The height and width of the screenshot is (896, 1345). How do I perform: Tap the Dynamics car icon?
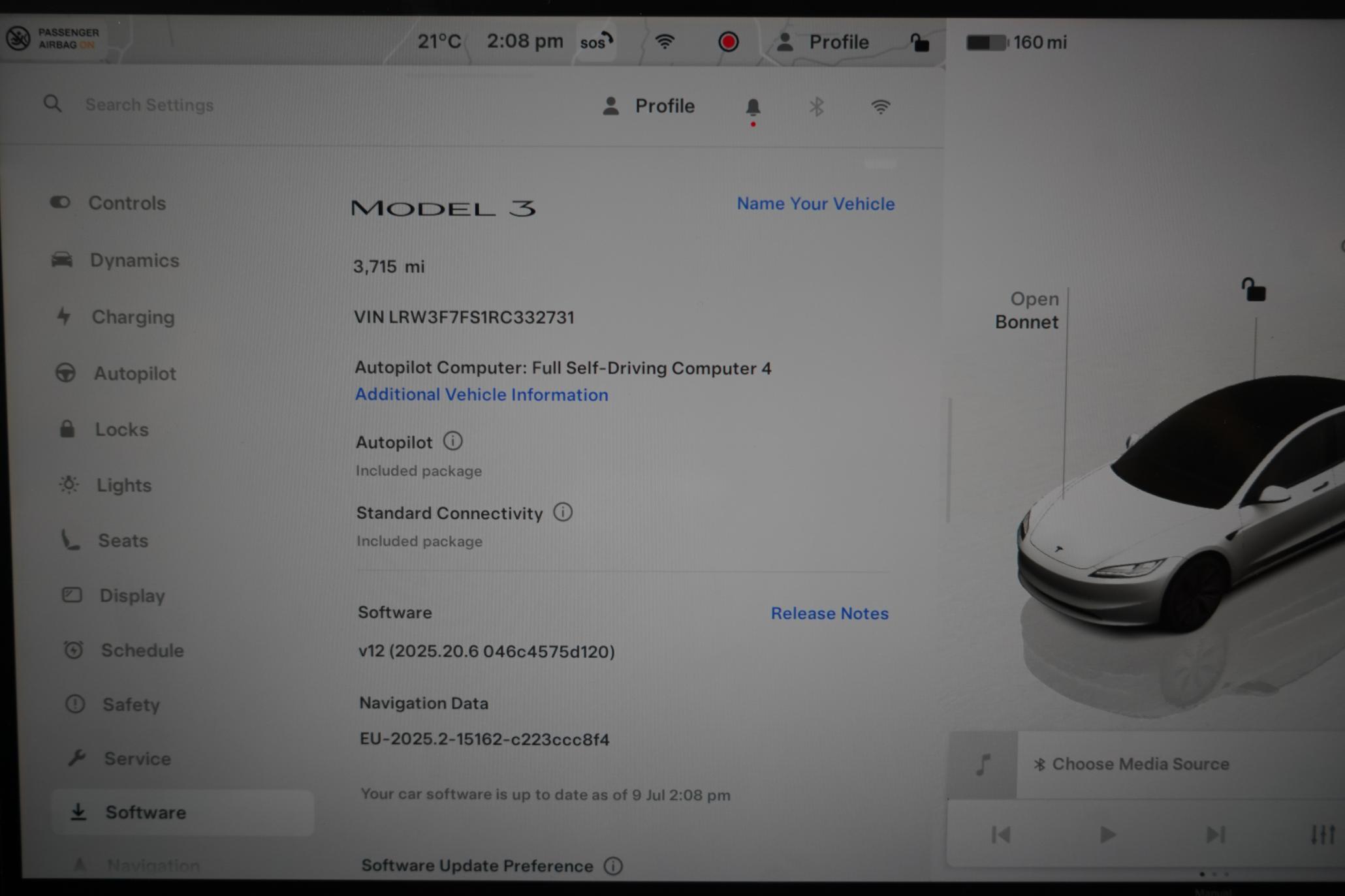(62, 260)
